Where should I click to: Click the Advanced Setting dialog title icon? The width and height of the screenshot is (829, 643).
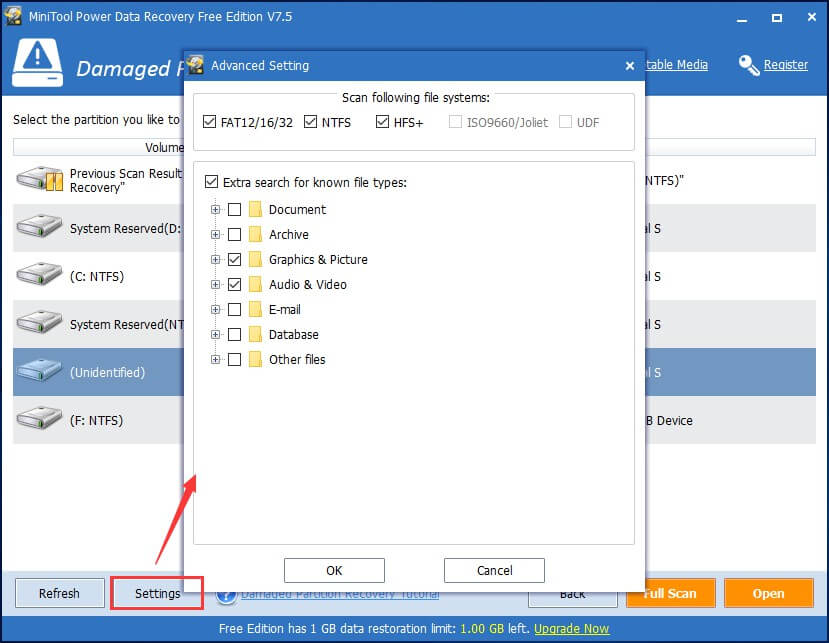tap(195, 65)
